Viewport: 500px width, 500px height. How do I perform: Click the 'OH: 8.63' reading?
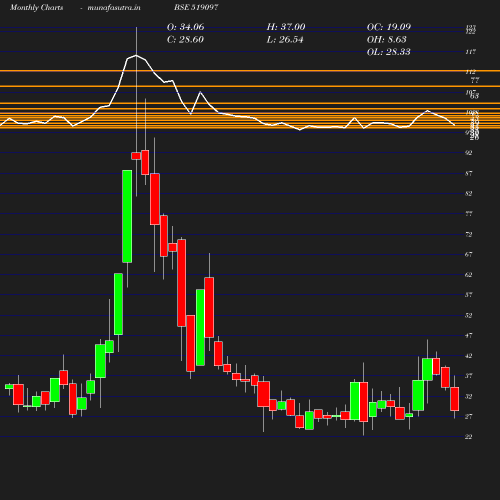coord(387,40)
